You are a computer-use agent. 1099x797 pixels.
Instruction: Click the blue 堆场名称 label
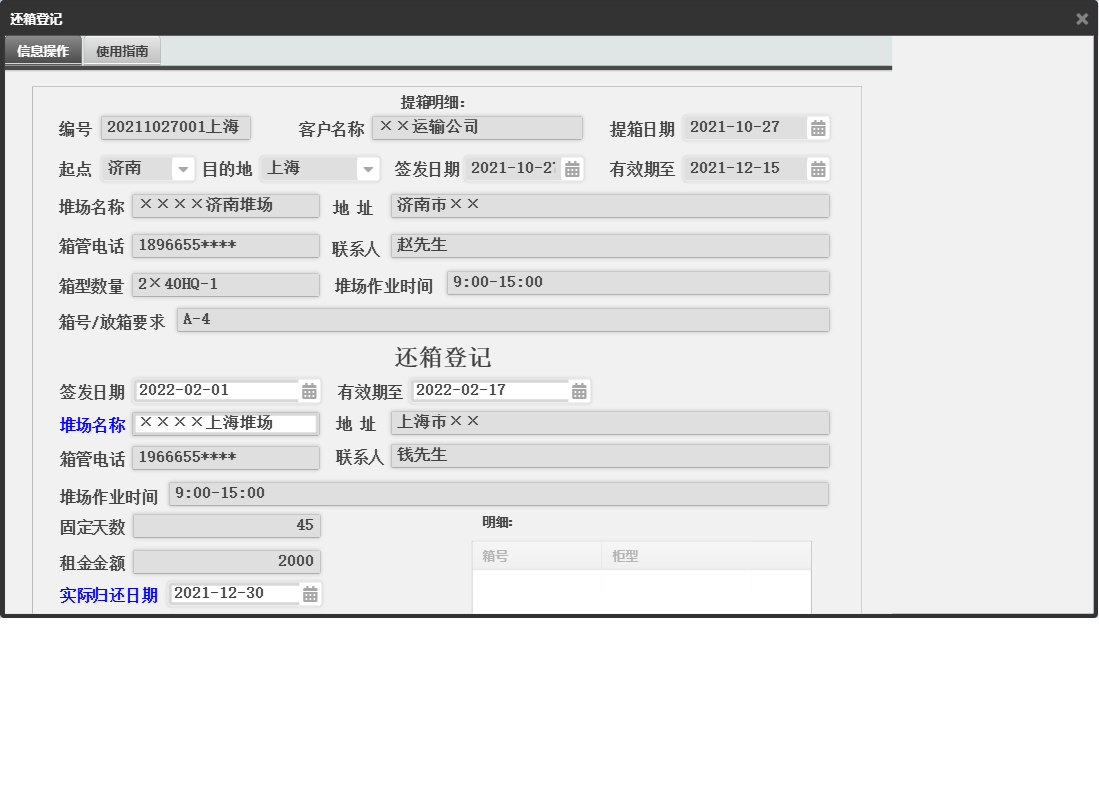point(91,424)
